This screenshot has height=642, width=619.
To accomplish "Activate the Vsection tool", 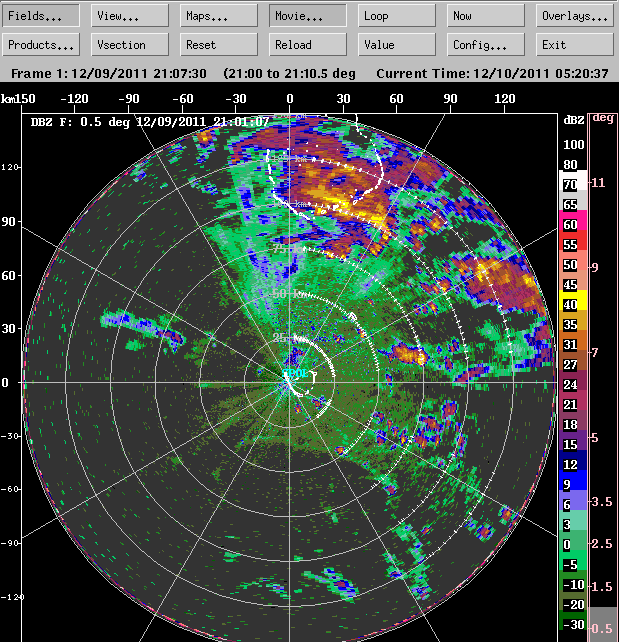I will [130, 44].
